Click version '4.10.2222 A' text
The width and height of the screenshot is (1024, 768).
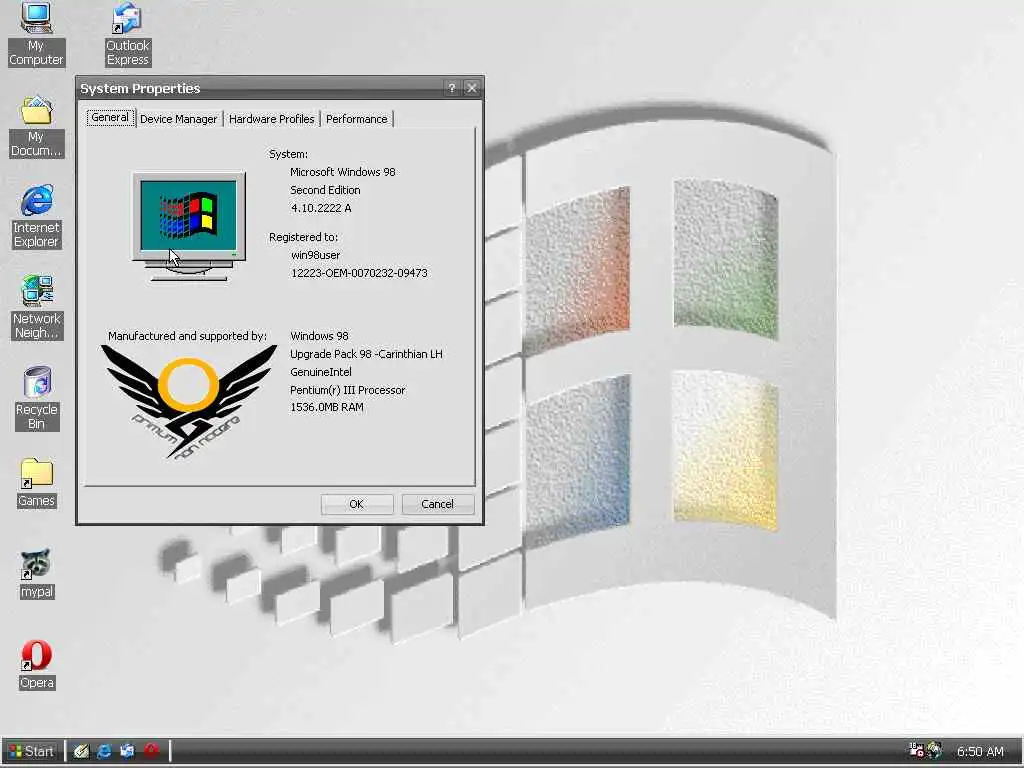pos(321,208)
